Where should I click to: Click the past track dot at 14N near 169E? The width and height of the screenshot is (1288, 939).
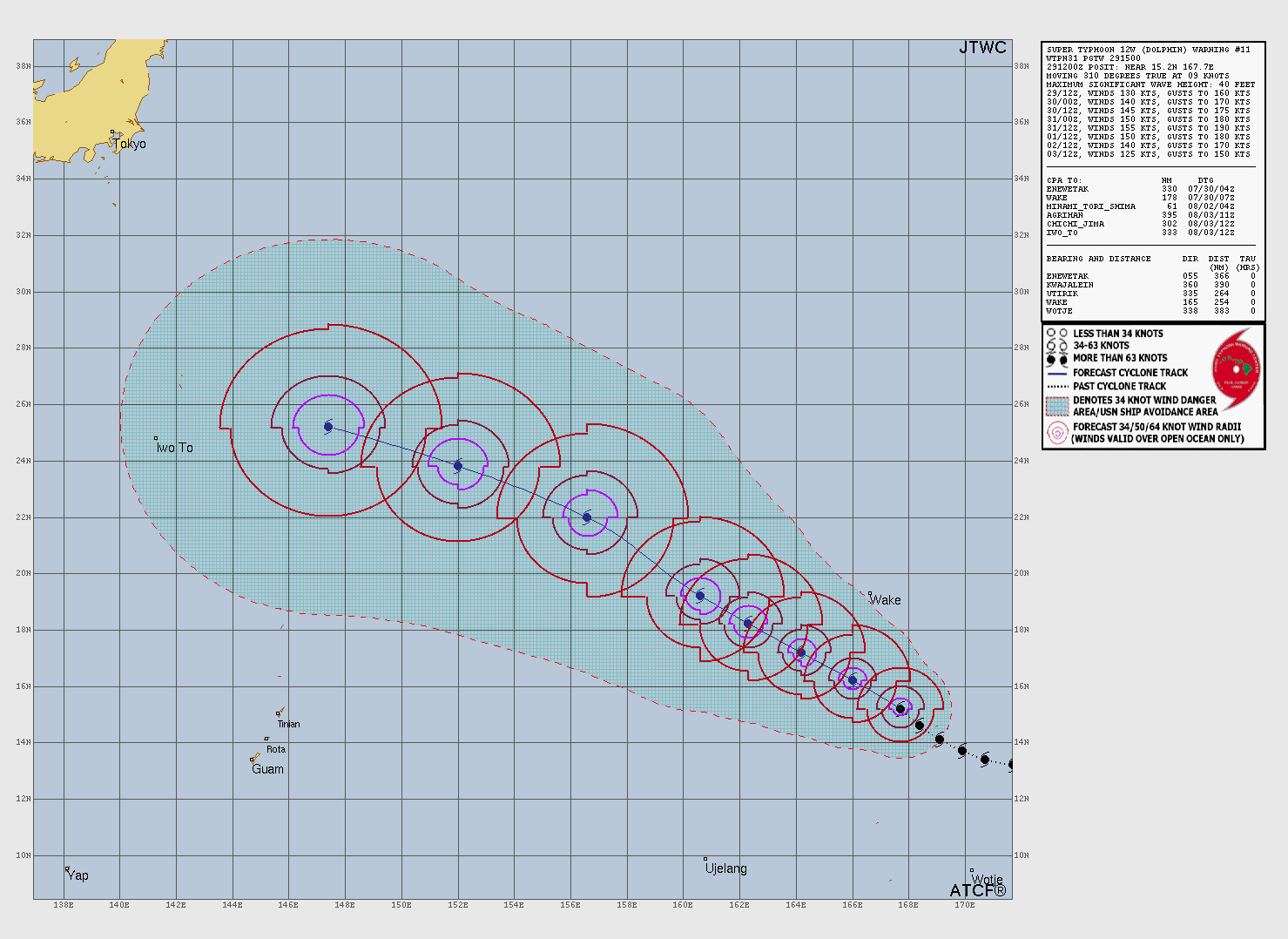tap(940, 740)
